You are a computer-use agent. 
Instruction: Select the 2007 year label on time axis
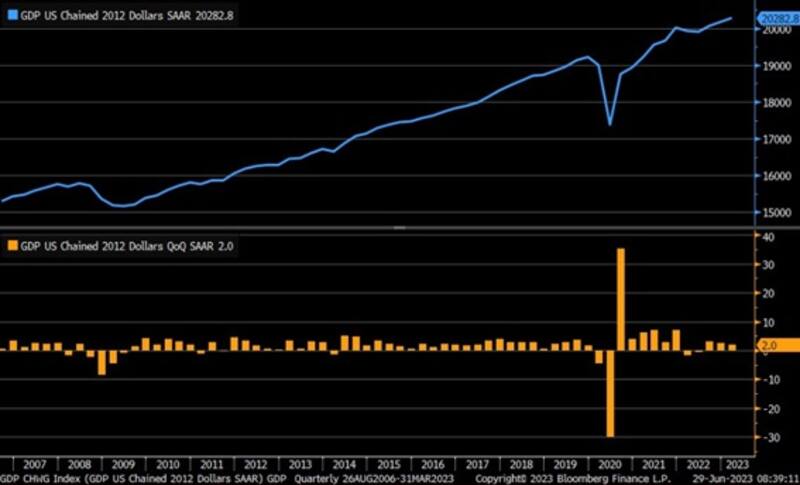click(x=33, y=464)
